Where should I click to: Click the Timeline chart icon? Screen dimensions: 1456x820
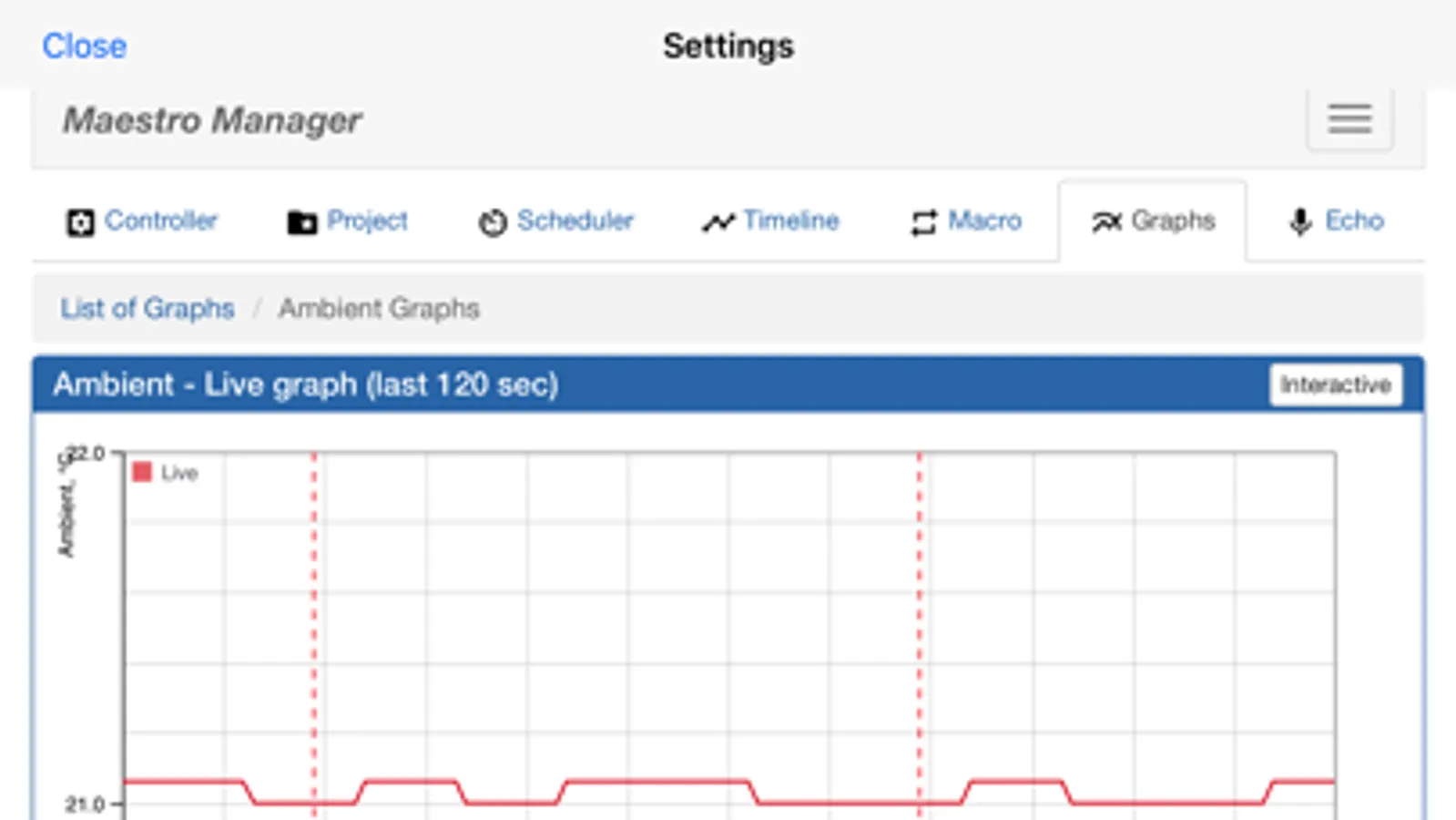pyautogui.click(x=718, y=222)
